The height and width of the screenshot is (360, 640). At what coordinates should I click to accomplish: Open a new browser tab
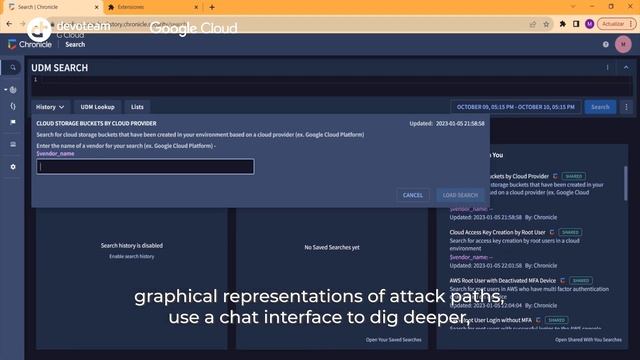point(212,7)
